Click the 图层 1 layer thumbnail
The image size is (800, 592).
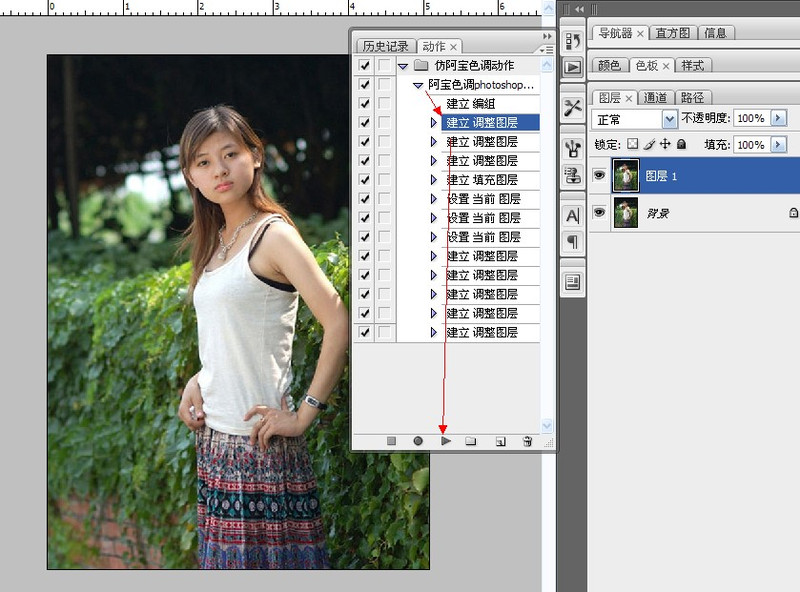[x=626, y=176]
